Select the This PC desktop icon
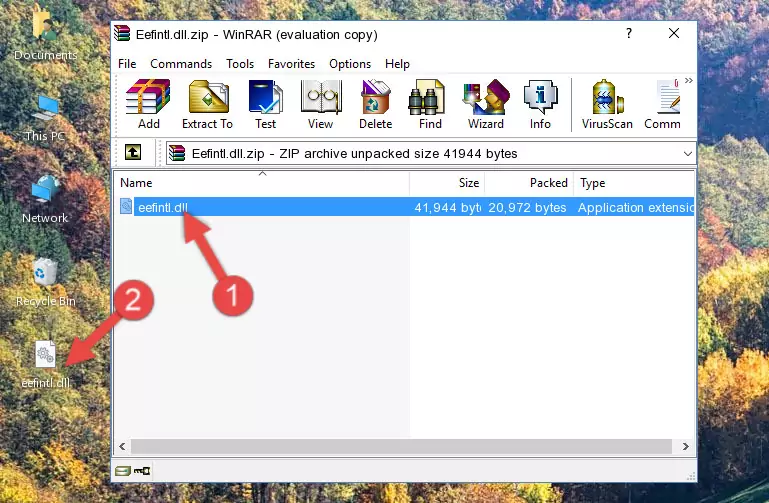Image resolution: width=769 pixels, height=503 pixels. tap(46, 119)
